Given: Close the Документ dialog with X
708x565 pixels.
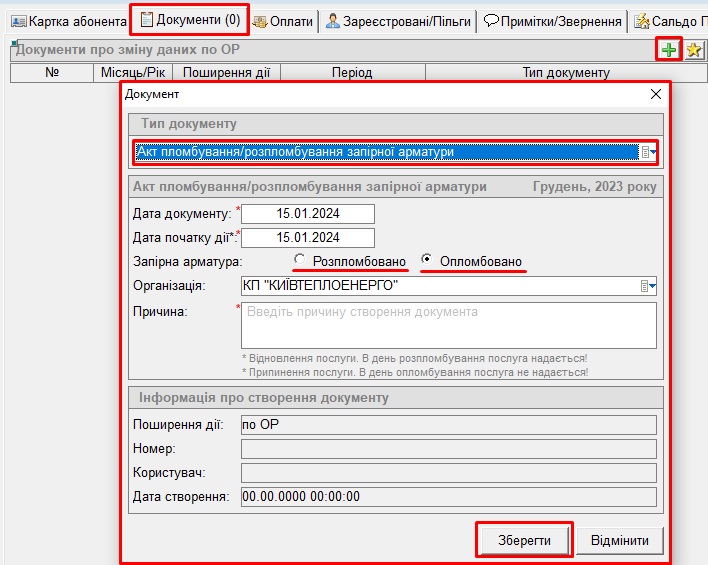Looking at the screenshot, I should (656, 94).
